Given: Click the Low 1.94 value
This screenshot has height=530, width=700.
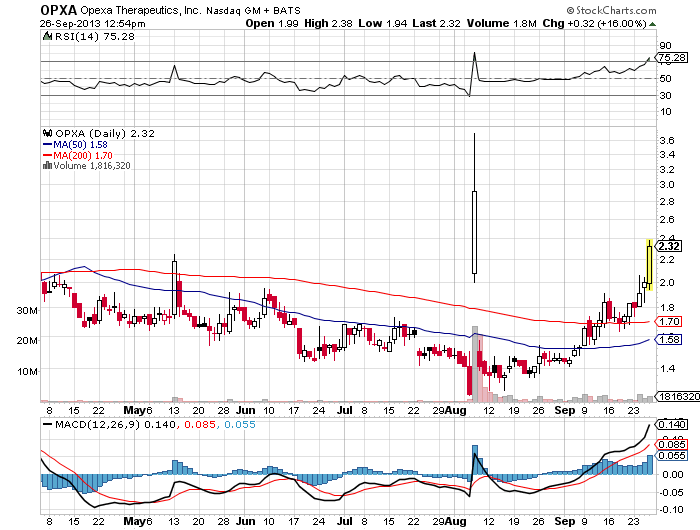Looking at the screenshot, I should point(383,24).
